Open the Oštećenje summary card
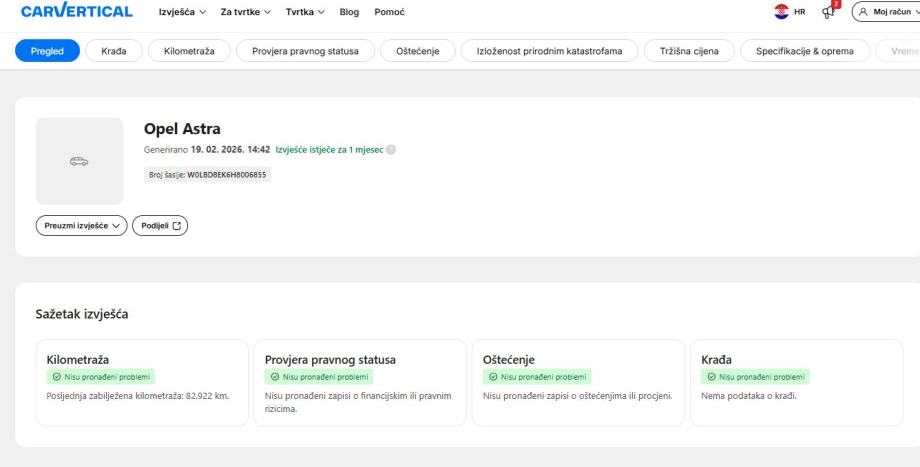 [577, 382]
